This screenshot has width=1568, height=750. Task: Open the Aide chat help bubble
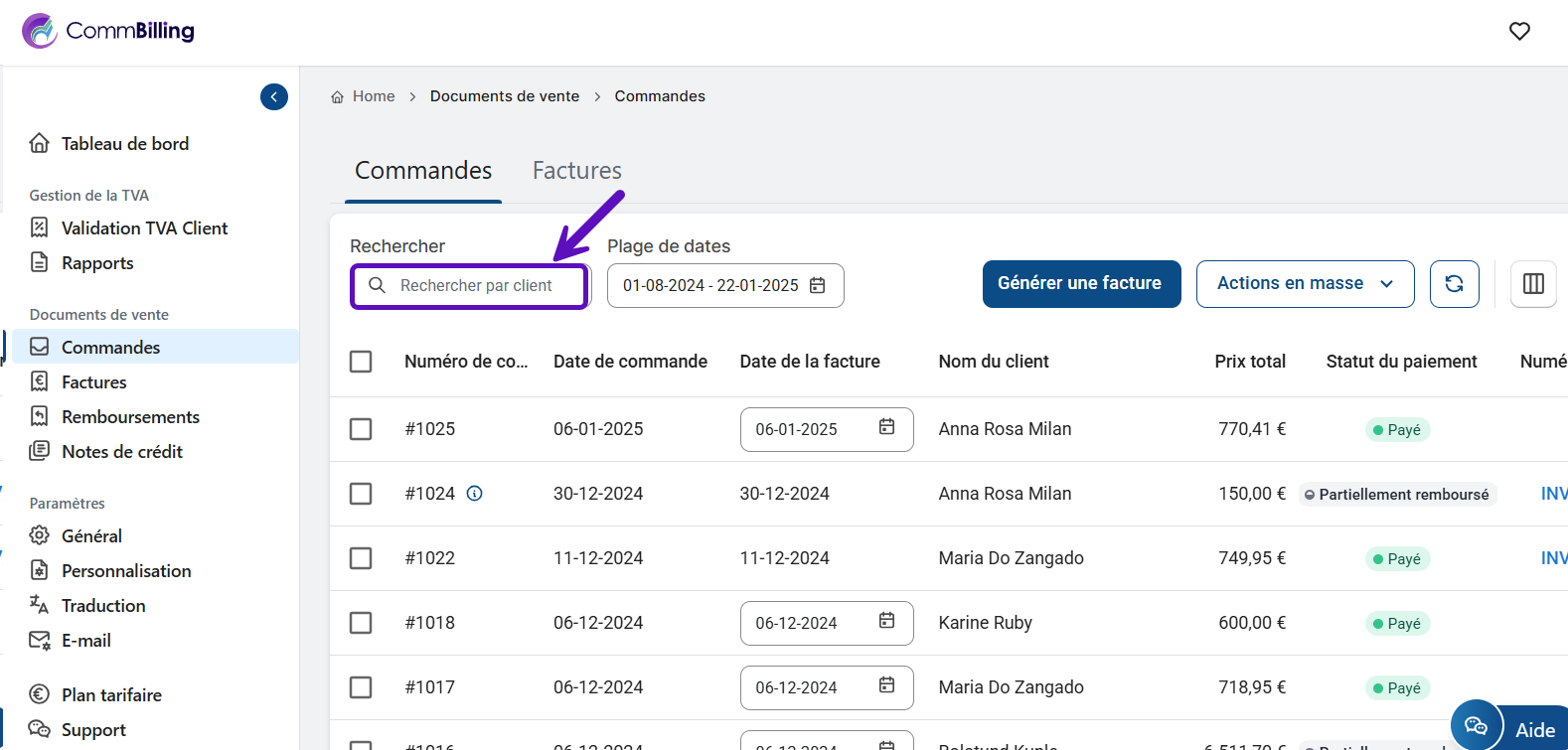pos(1478,726)
